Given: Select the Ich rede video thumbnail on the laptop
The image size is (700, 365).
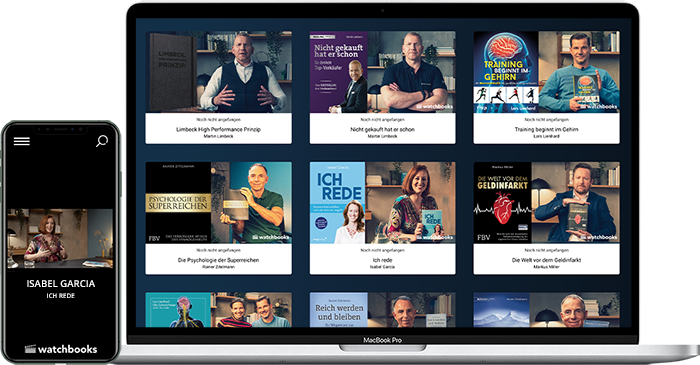Looking at the screenshot, I should coord(383,203).
